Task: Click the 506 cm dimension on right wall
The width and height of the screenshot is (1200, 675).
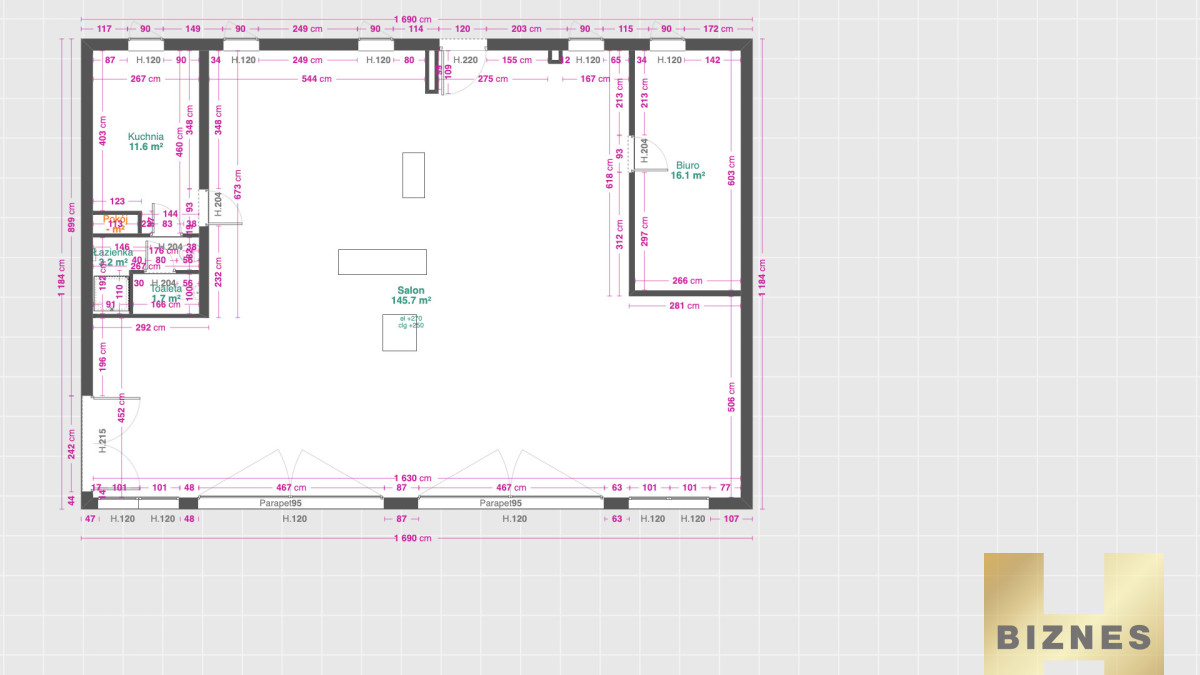Action: (x=731, y=398)
